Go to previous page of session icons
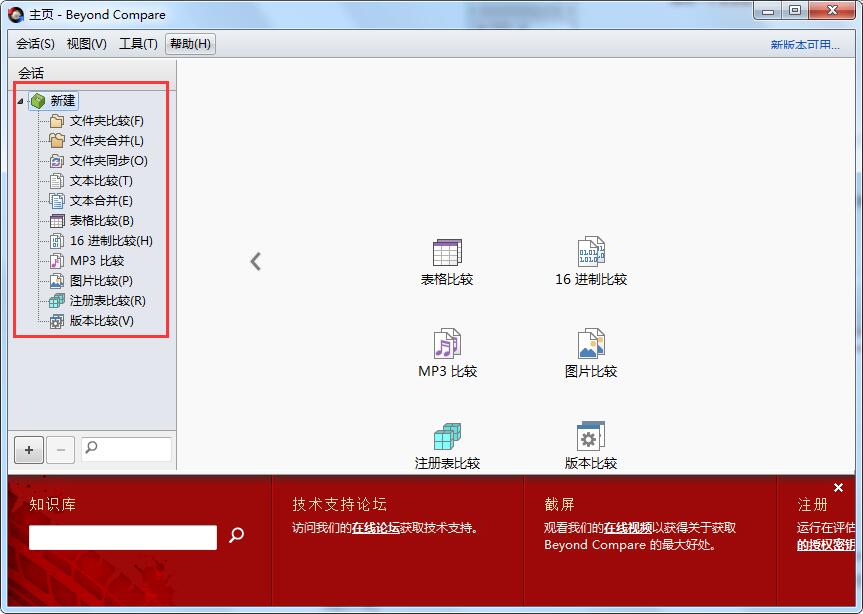863x614 pixels. pyautogui.click(x=255, y=261)
